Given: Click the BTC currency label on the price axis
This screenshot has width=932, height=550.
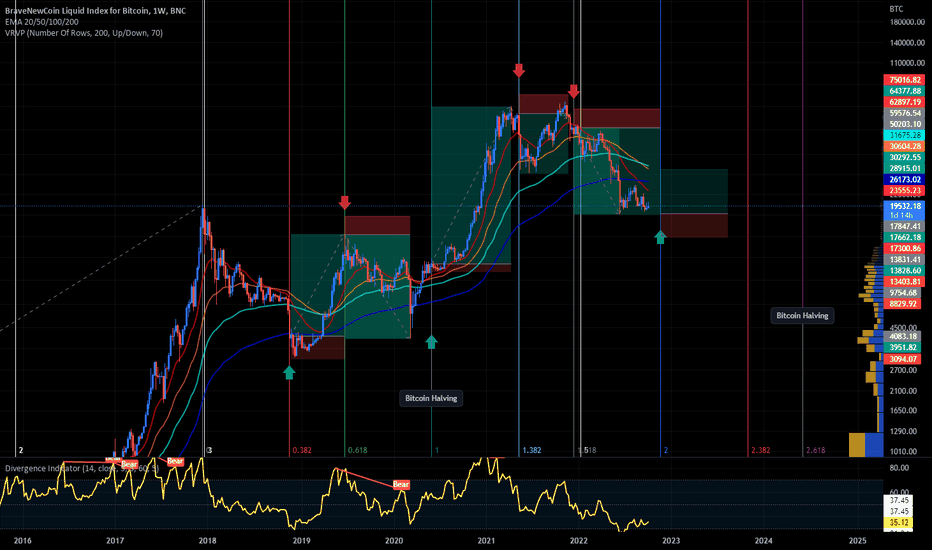Looking at the screenshot, I should [896, 9].
